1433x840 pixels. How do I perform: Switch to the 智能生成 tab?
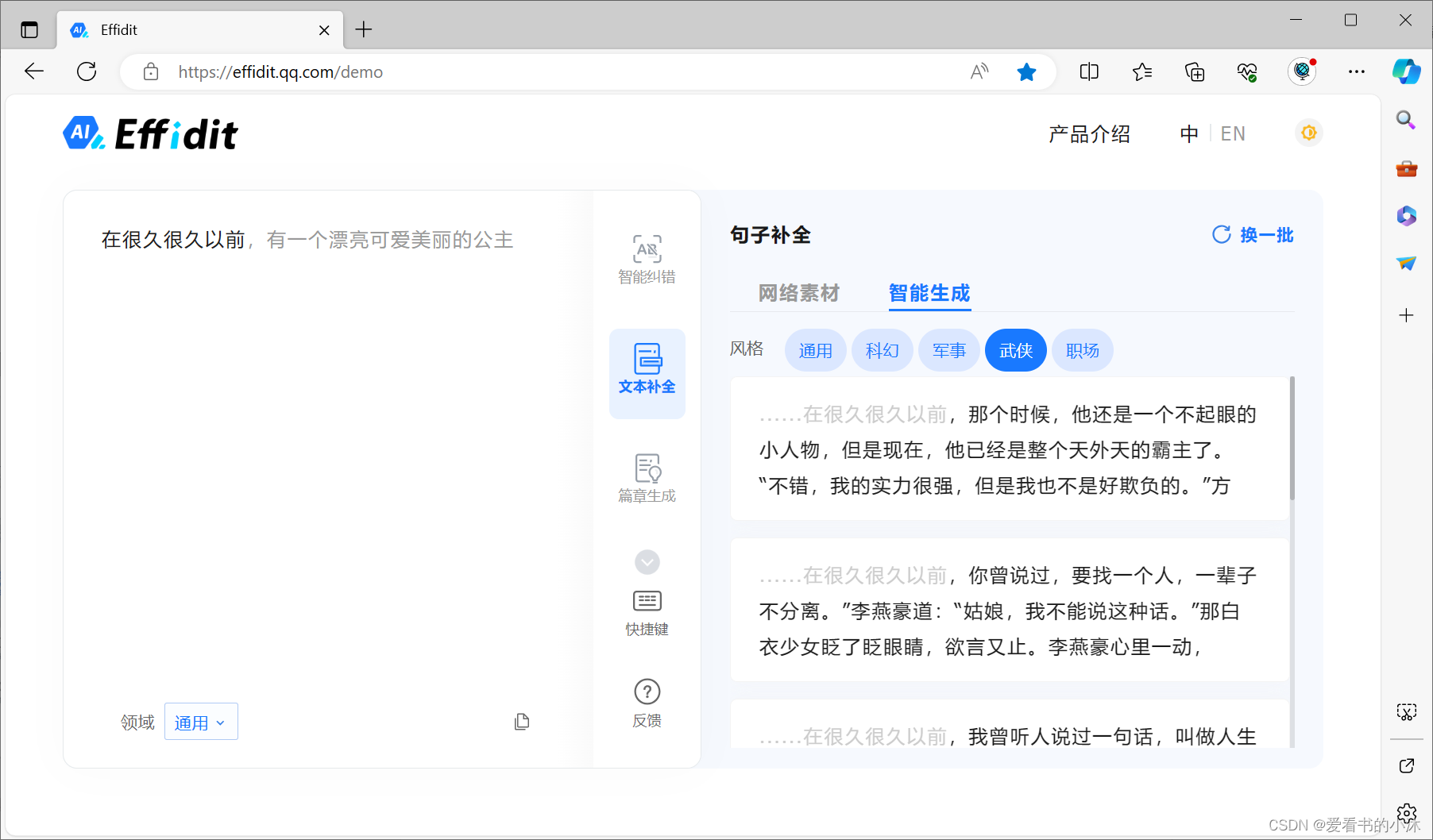click(x=929, y=293)
